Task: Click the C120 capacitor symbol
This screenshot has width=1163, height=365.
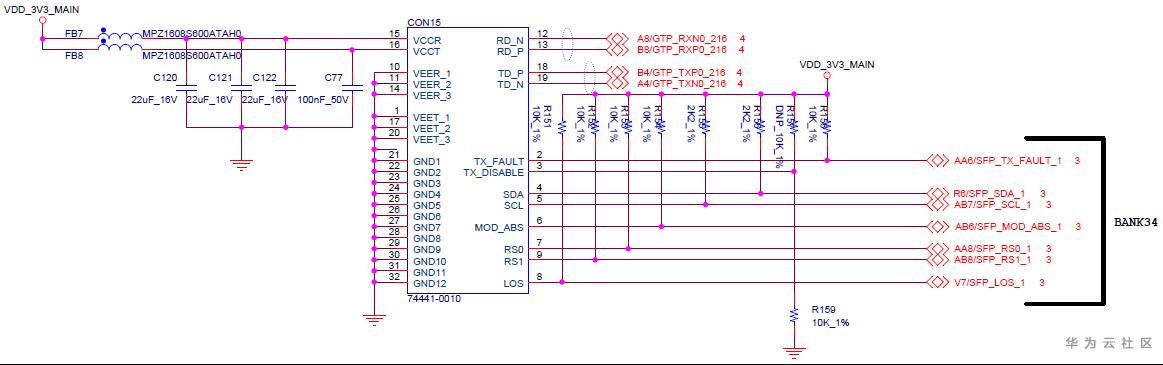Action: 185,88
